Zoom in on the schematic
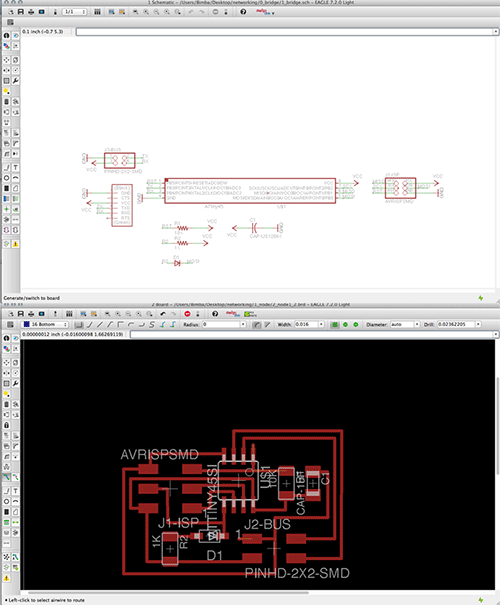Viewport: 500px width, 605px height. [146, 12]
